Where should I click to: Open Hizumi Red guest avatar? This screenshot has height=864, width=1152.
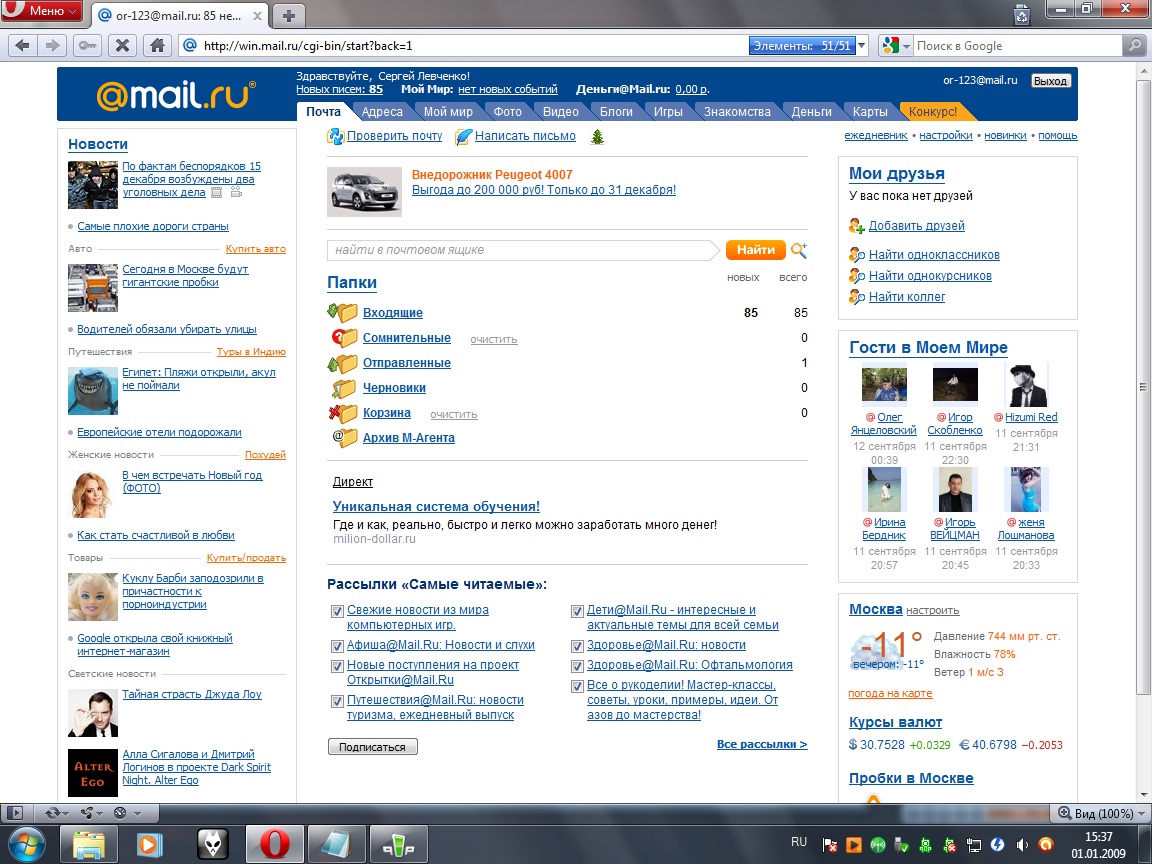click(1026, 385)
